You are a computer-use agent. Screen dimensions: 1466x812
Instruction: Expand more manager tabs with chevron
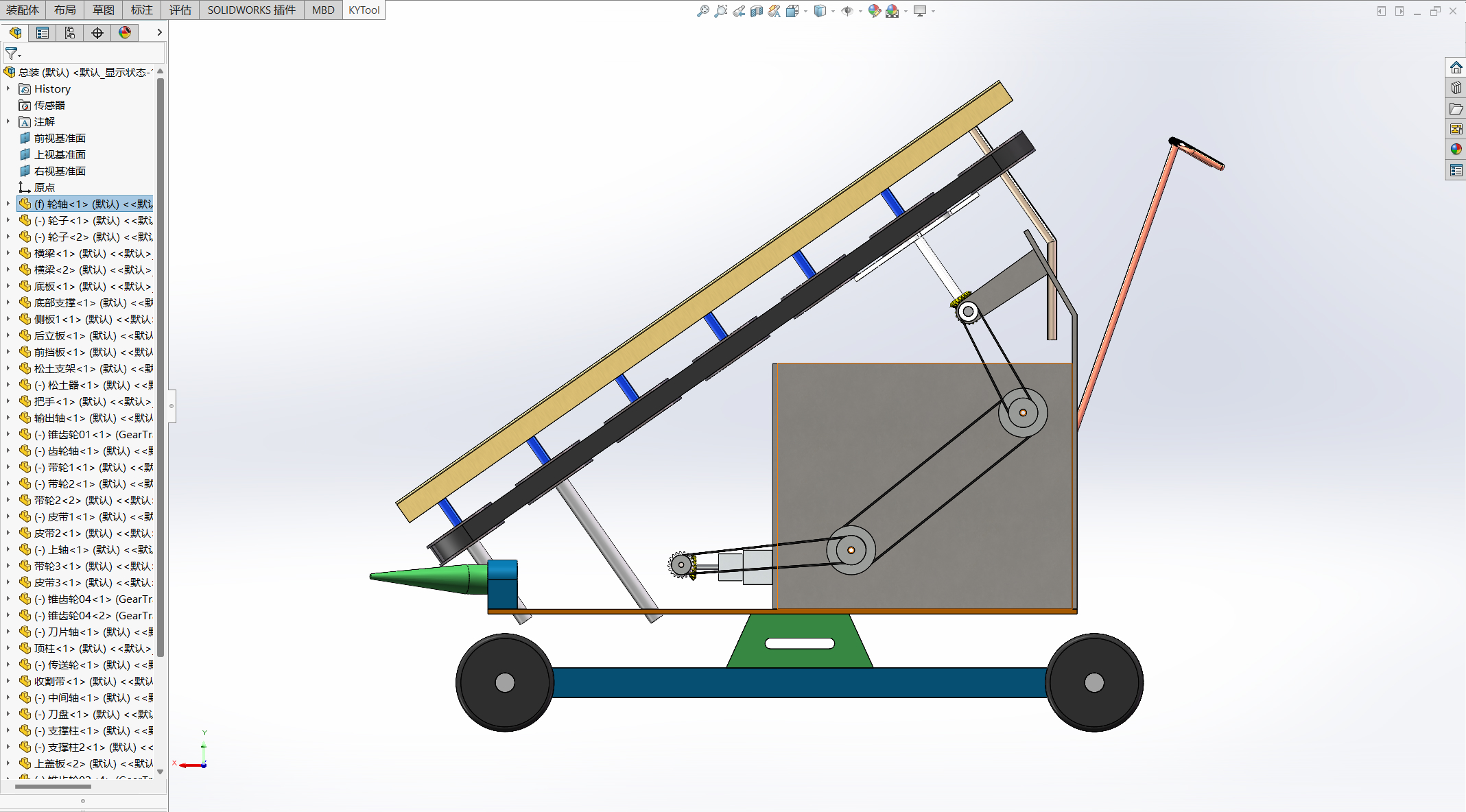(159, 32)
